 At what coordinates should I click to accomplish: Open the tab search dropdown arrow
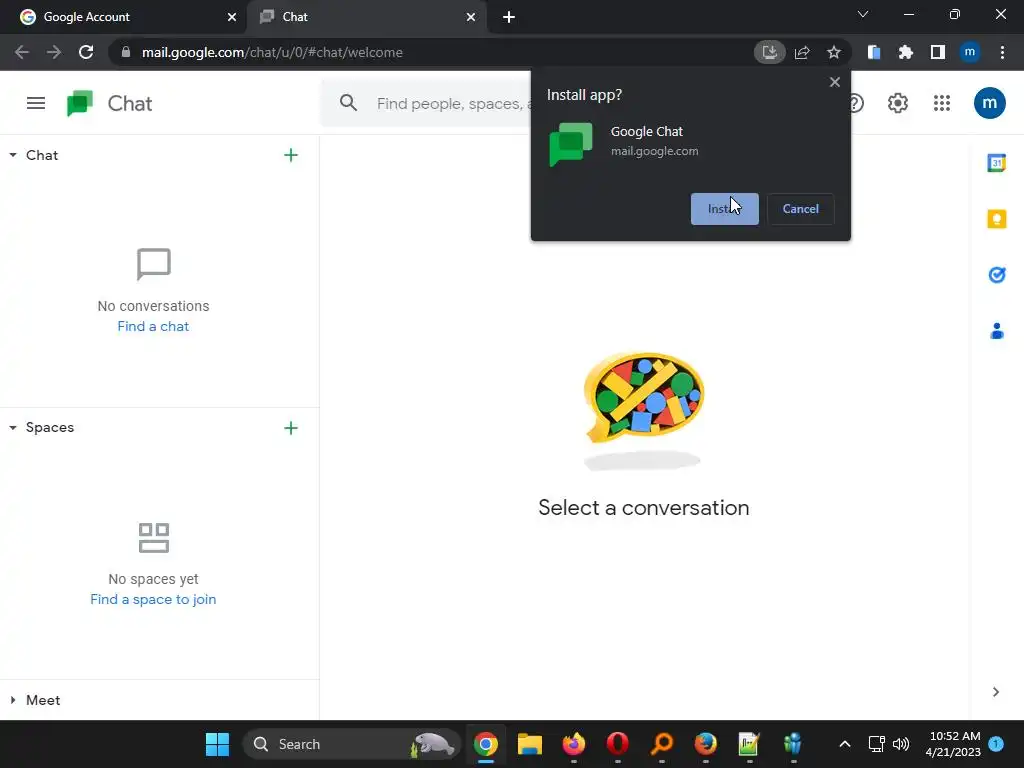[x=863, y=14]
